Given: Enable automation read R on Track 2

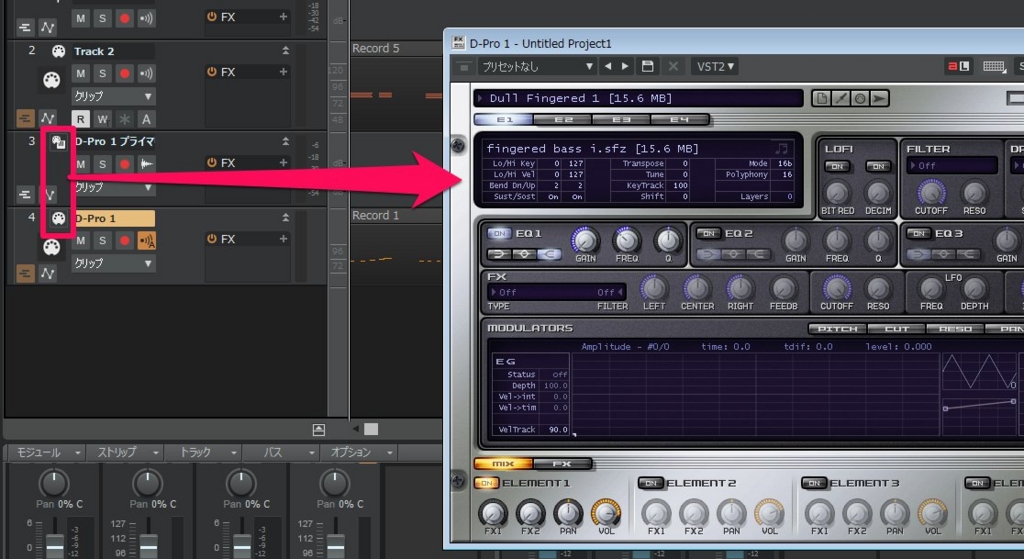Looking at the screenshot, I should (80, 119).
